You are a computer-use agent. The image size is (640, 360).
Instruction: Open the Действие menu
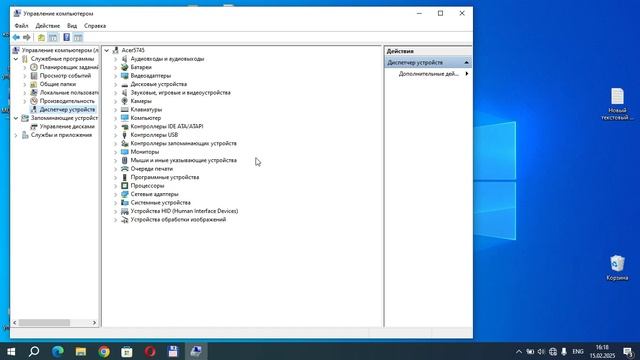click(x=48, y=26)
